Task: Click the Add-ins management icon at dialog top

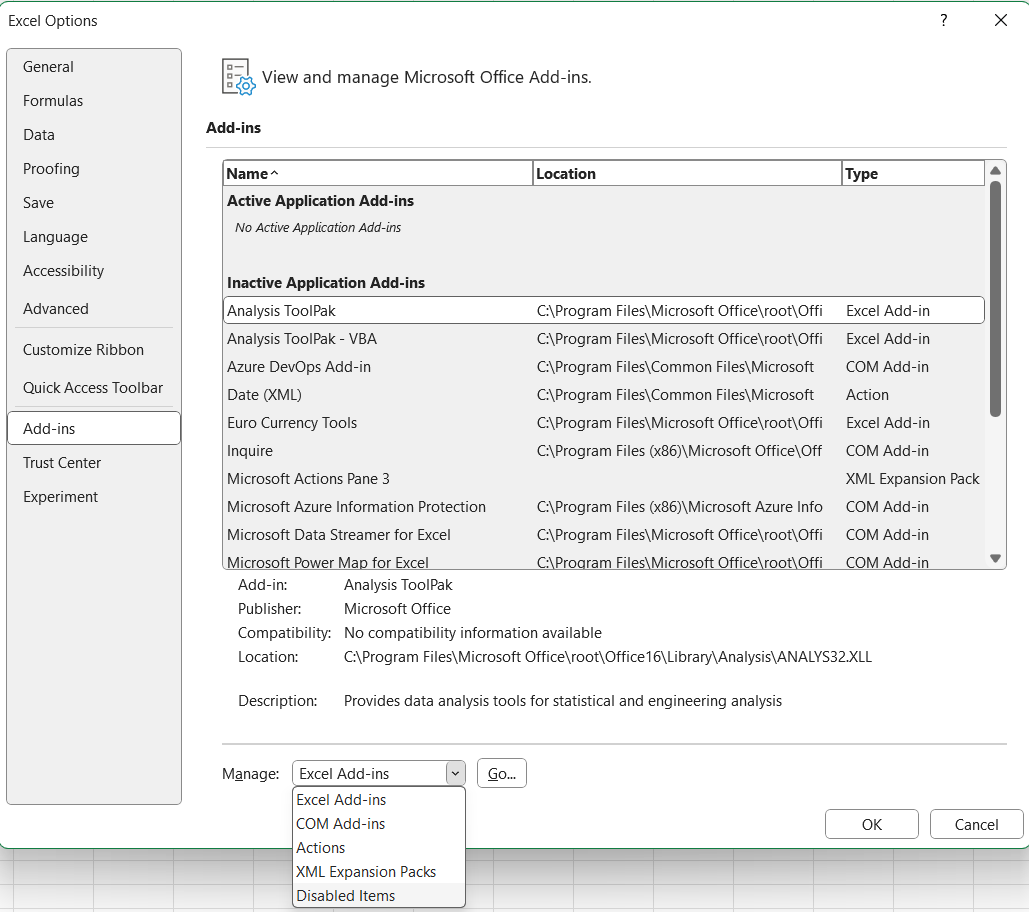Action: pyautogui.click(x=236, y=75)
